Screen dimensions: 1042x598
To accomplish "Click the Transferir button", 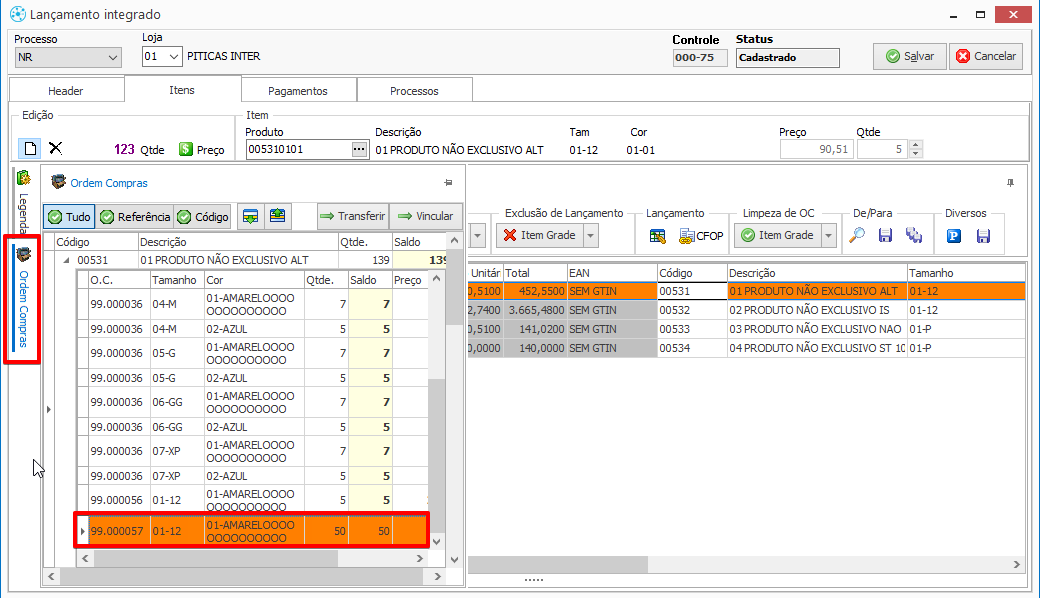I will (352, 216).
